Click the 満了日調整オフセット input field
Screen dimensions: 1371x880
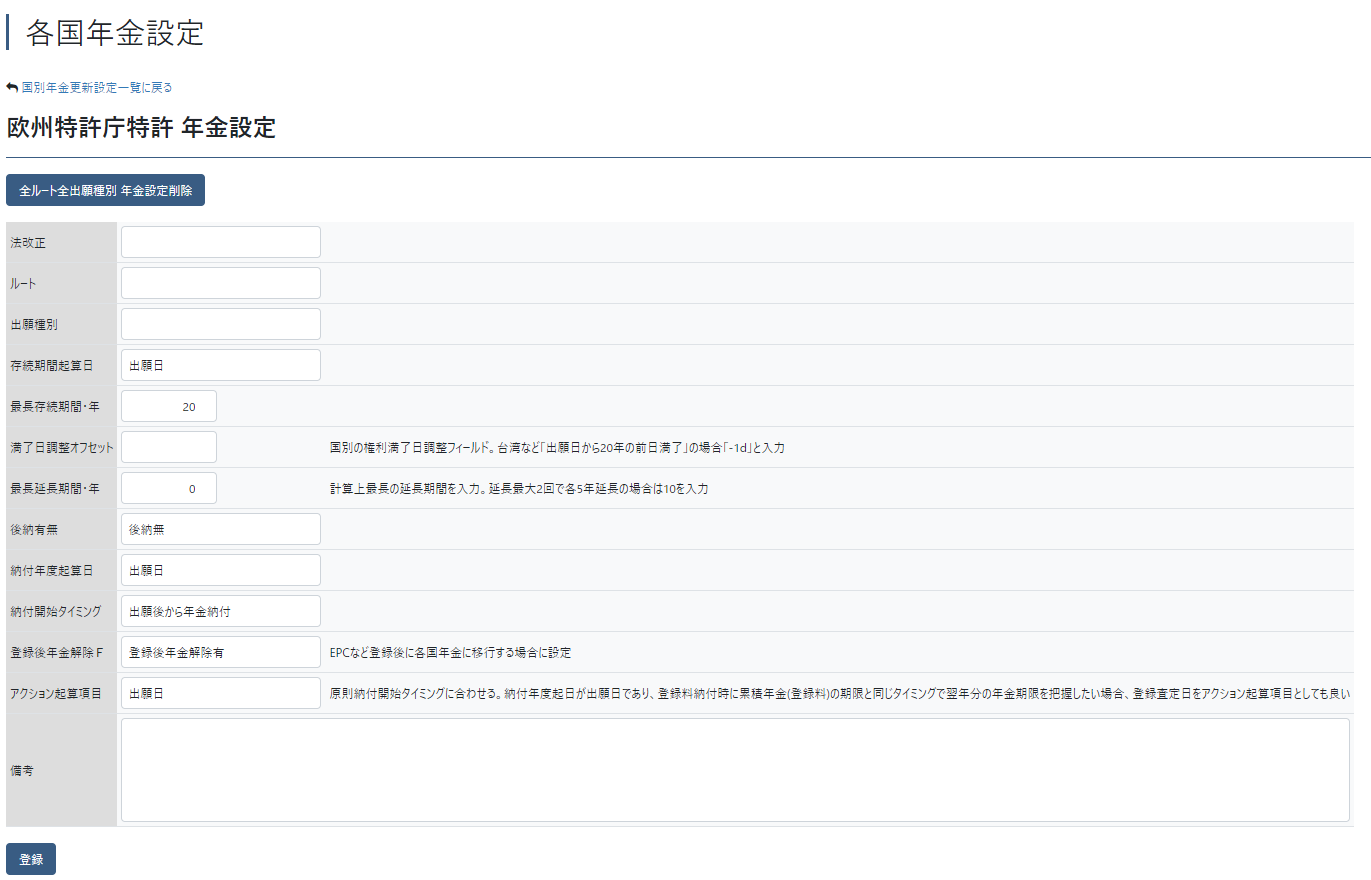coord(169,447)
